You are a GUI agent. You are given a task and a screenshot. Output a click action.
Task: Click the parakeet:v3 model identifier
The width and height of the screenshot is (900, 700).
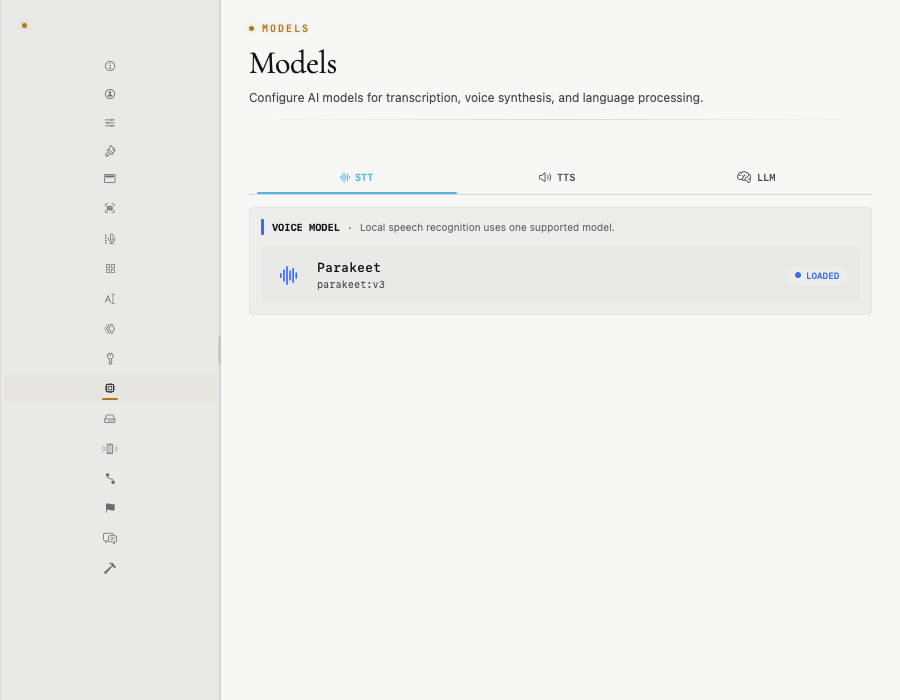(x=351, y=285)
